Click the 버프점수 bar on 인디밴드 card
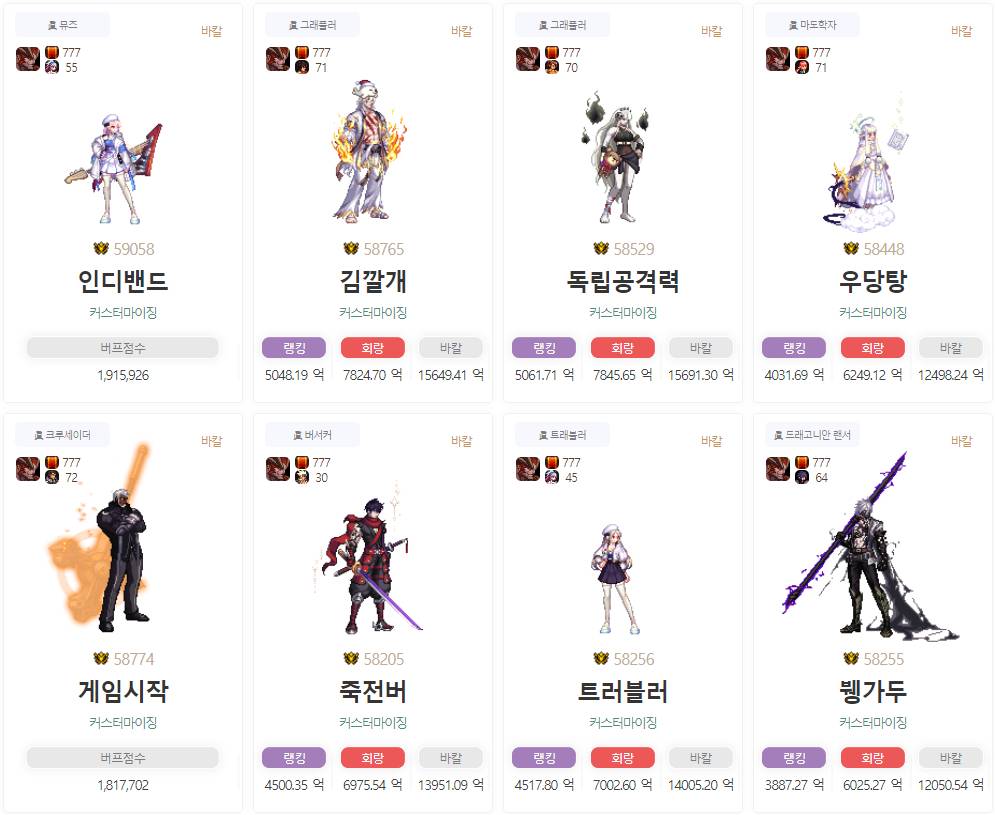995x815 pixels. pyautogui.click(x=122, y=348)
